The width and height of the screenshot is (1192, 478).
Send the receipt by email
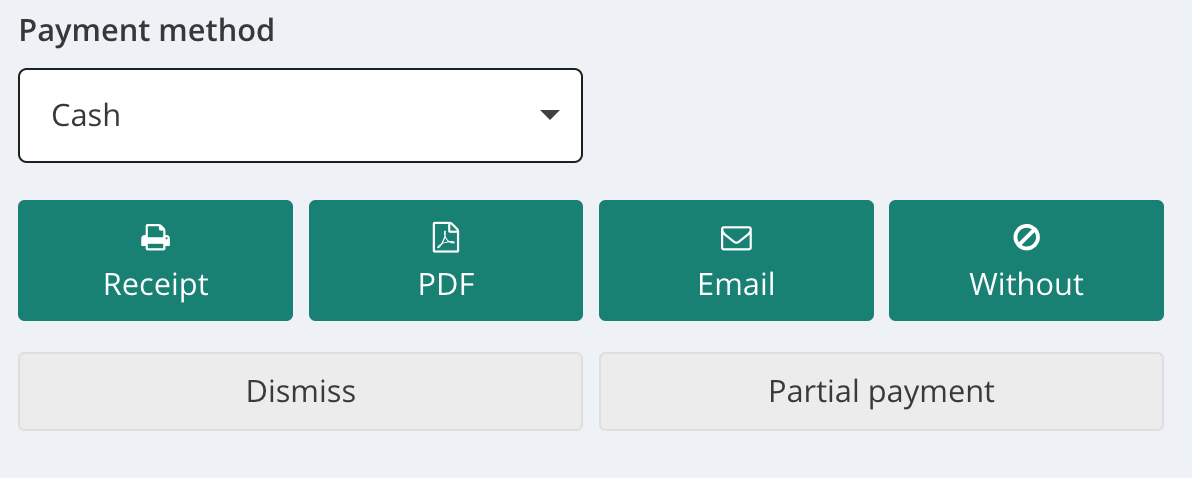[736, 261]
